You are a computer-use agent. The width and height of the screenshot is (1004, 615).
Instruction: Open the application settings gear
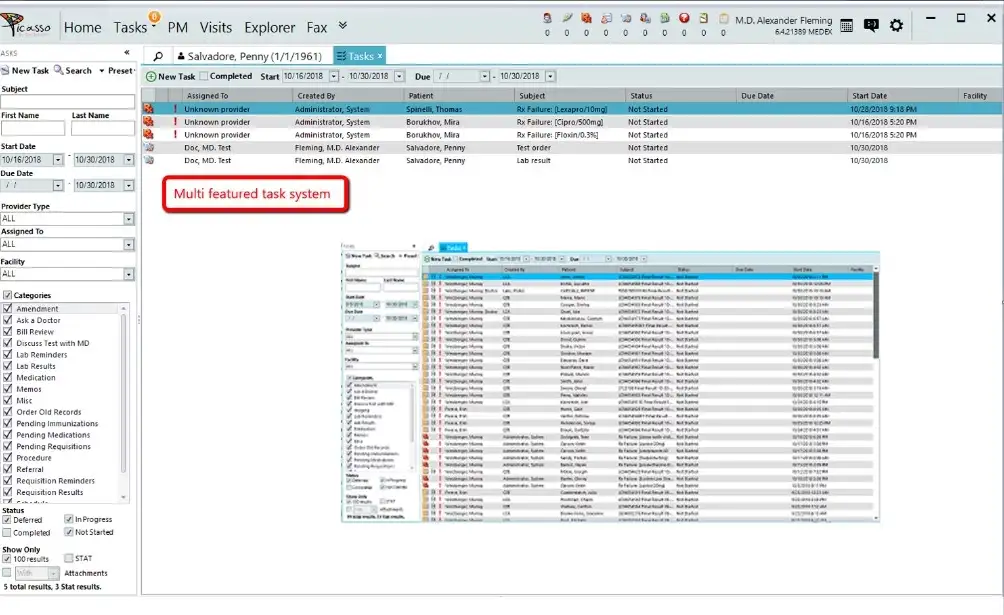click(x=896, y=24)
